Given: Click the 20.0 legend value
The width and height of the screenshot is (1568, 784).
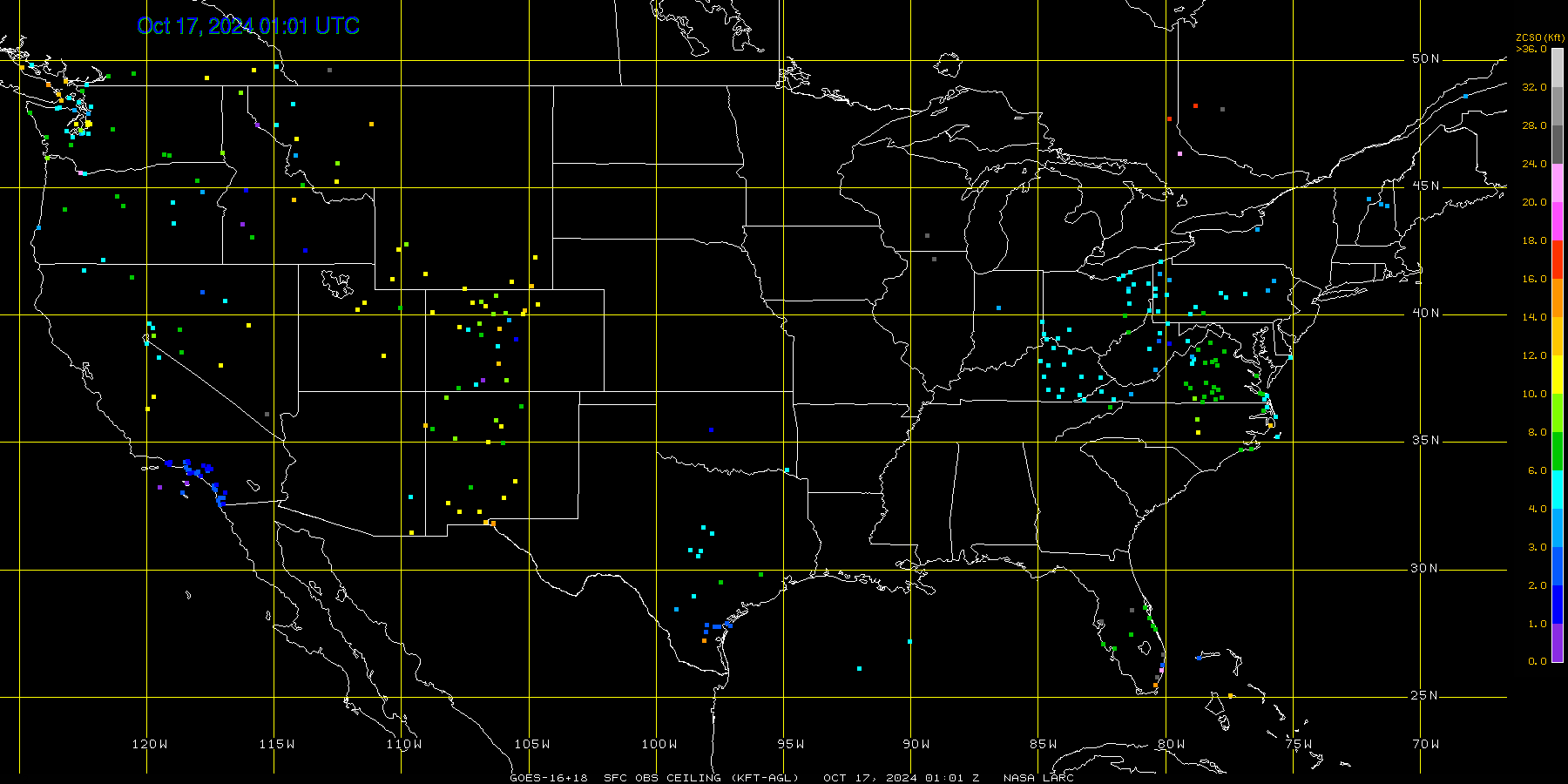Looking at the screenshot, I should click(x=1535, y=202).
